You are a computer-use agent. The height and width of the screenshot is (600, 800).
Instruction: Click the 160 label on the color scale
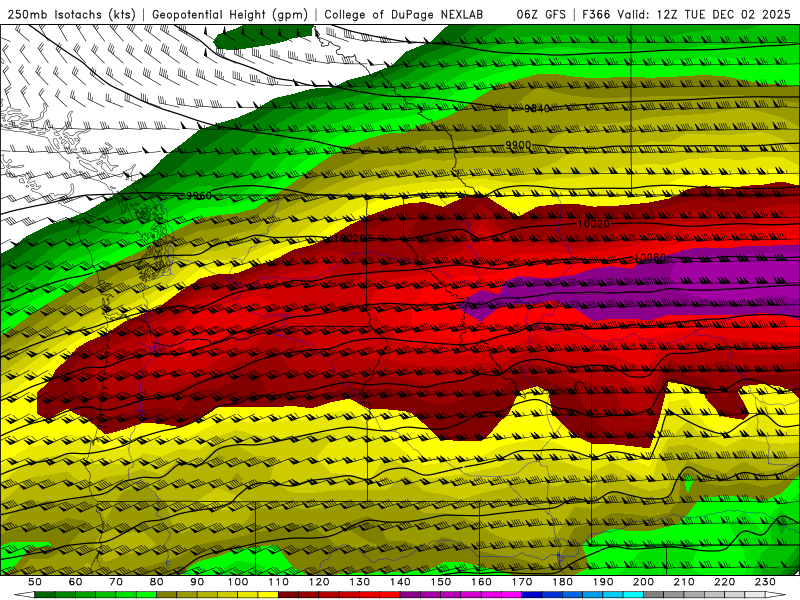(481, 582)
